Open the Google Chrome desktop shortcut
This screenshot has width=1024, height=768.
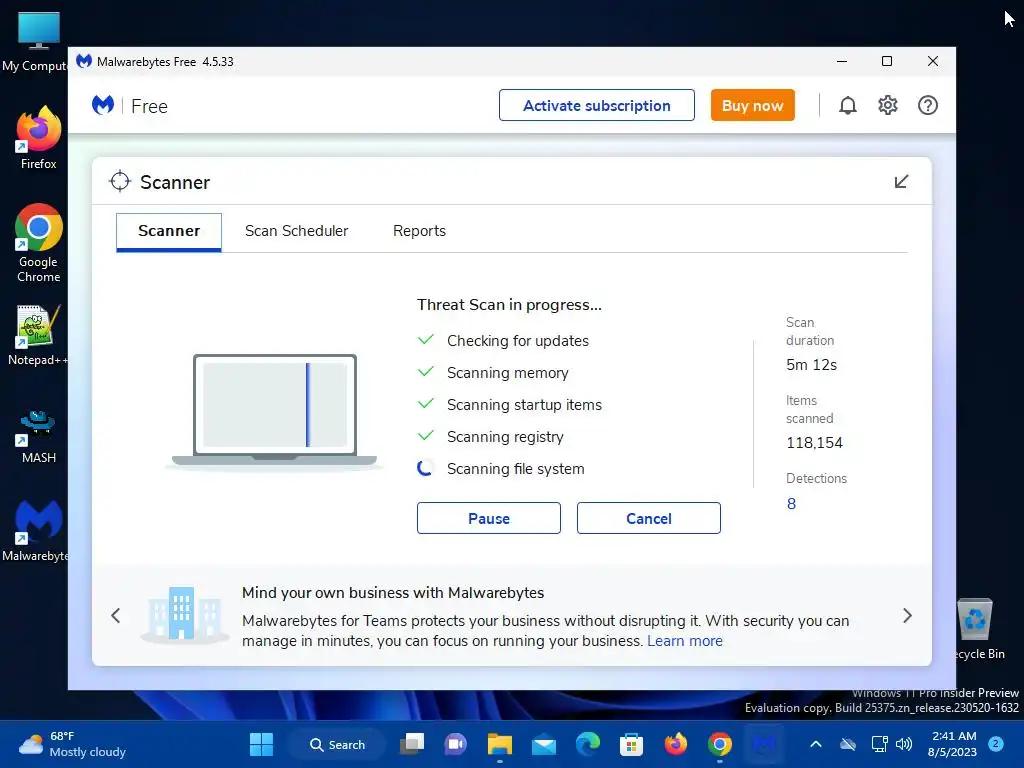pos(39,243)
